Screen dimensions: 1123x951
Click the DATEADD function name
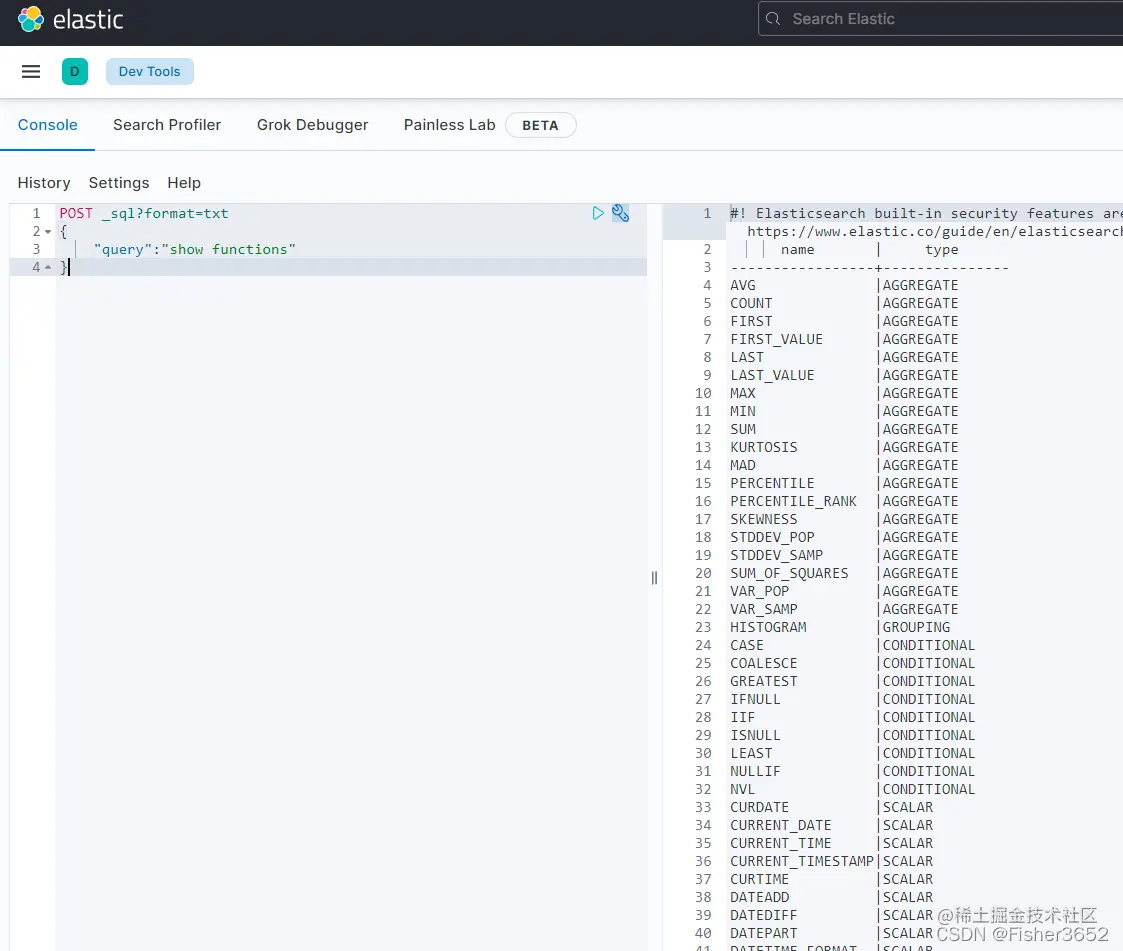tap(759, 897)
